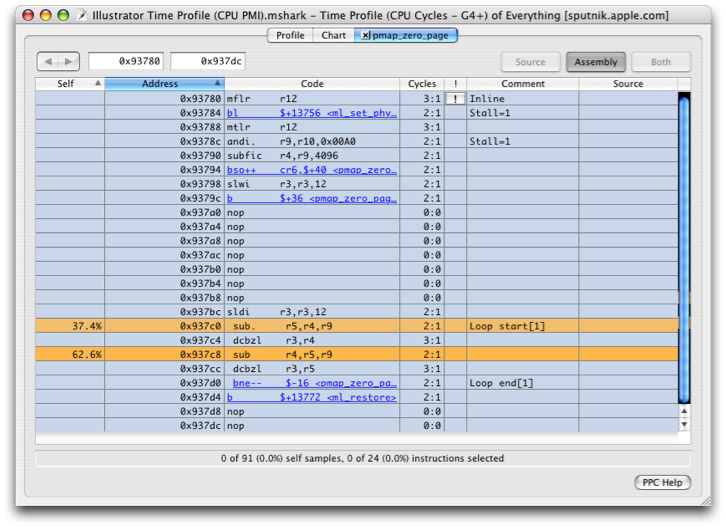Select the Both view button
The image size is (726, 532).
(660, 62)
